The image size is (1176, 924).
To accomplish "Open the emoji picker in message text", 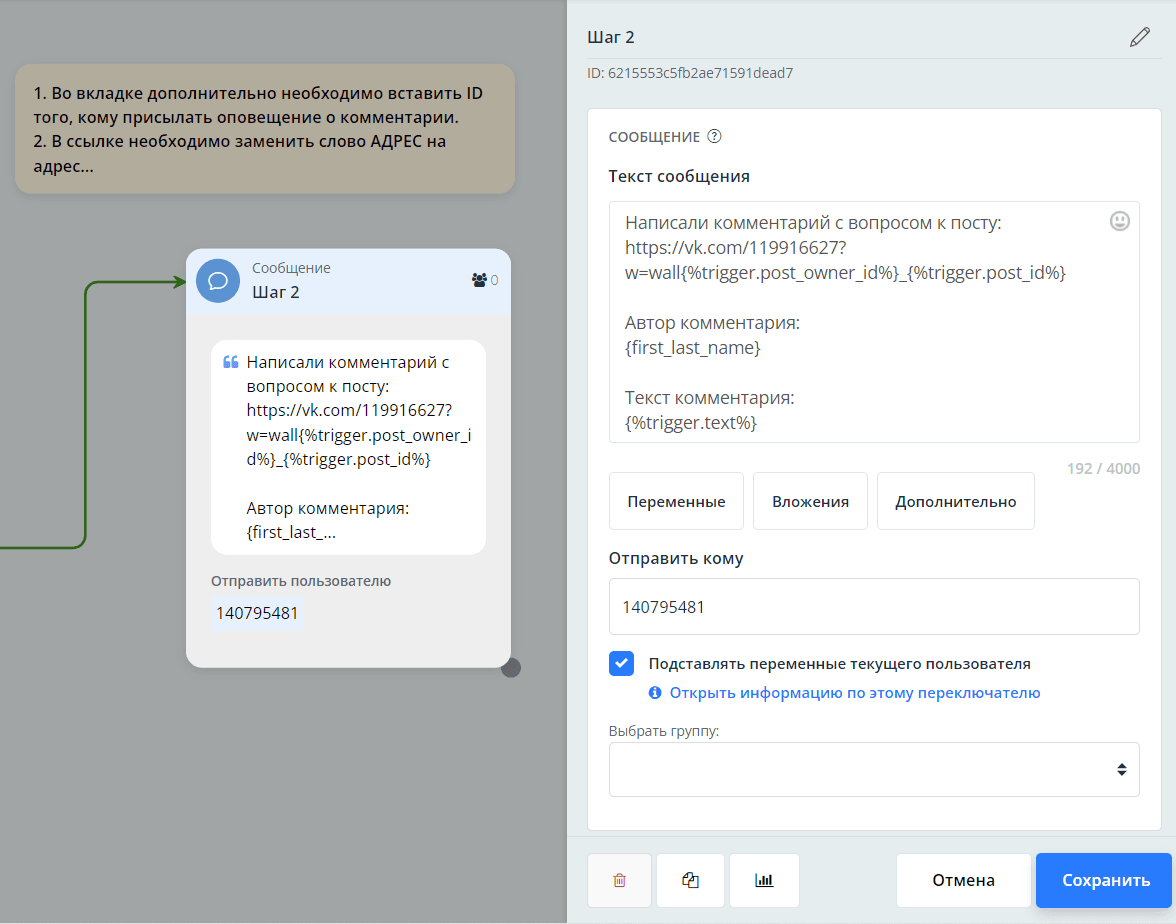I will pyautogui.click(x=1120, y=221).
